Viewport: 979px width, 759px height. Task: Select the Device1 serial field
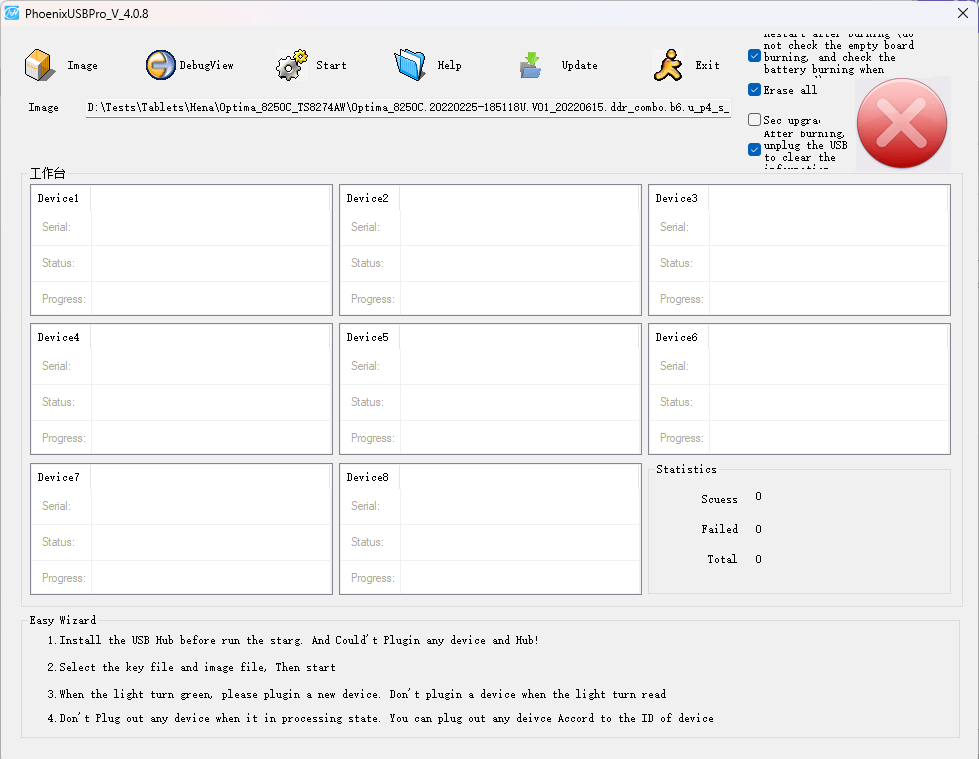(x=210, y=227)
